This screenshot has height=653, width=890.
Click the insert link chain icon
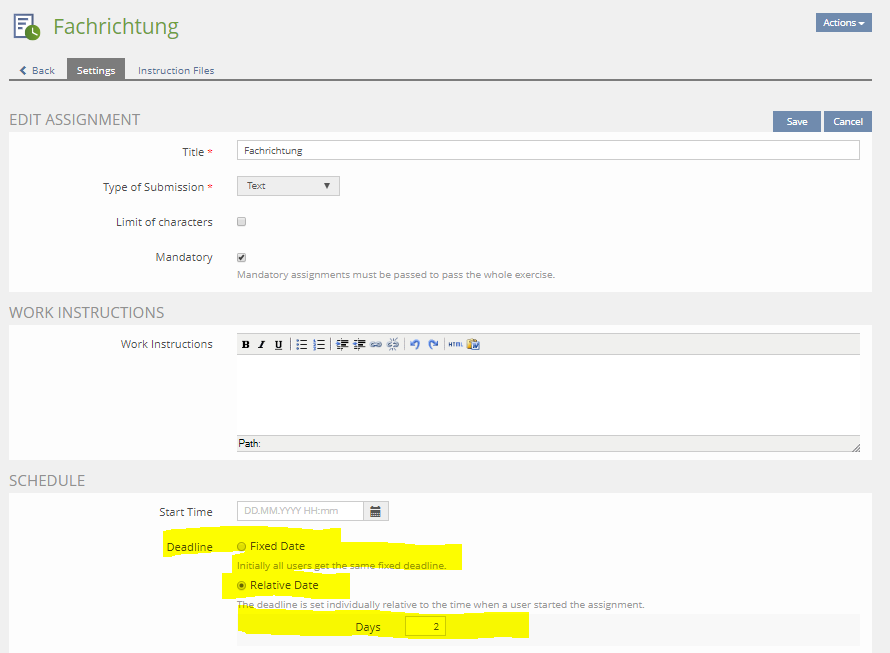tap(376, 344)
